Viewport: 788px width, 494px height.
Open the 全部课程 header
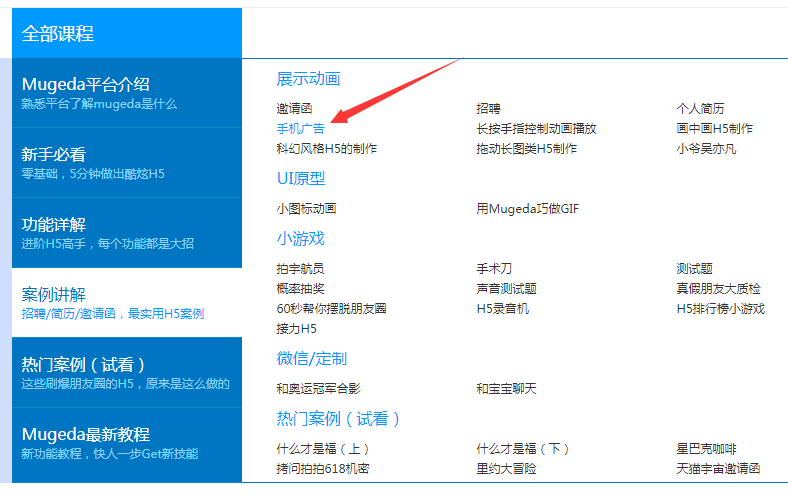pyautogui.click(x=127, y=33)
